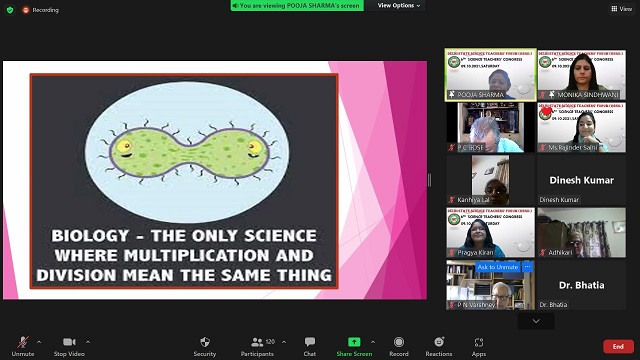Image resolution: width=640 pixels, height=360 pixels.
Task: Open the View Options dropdown
Action: pyautogui.click(x=399, y=5)
